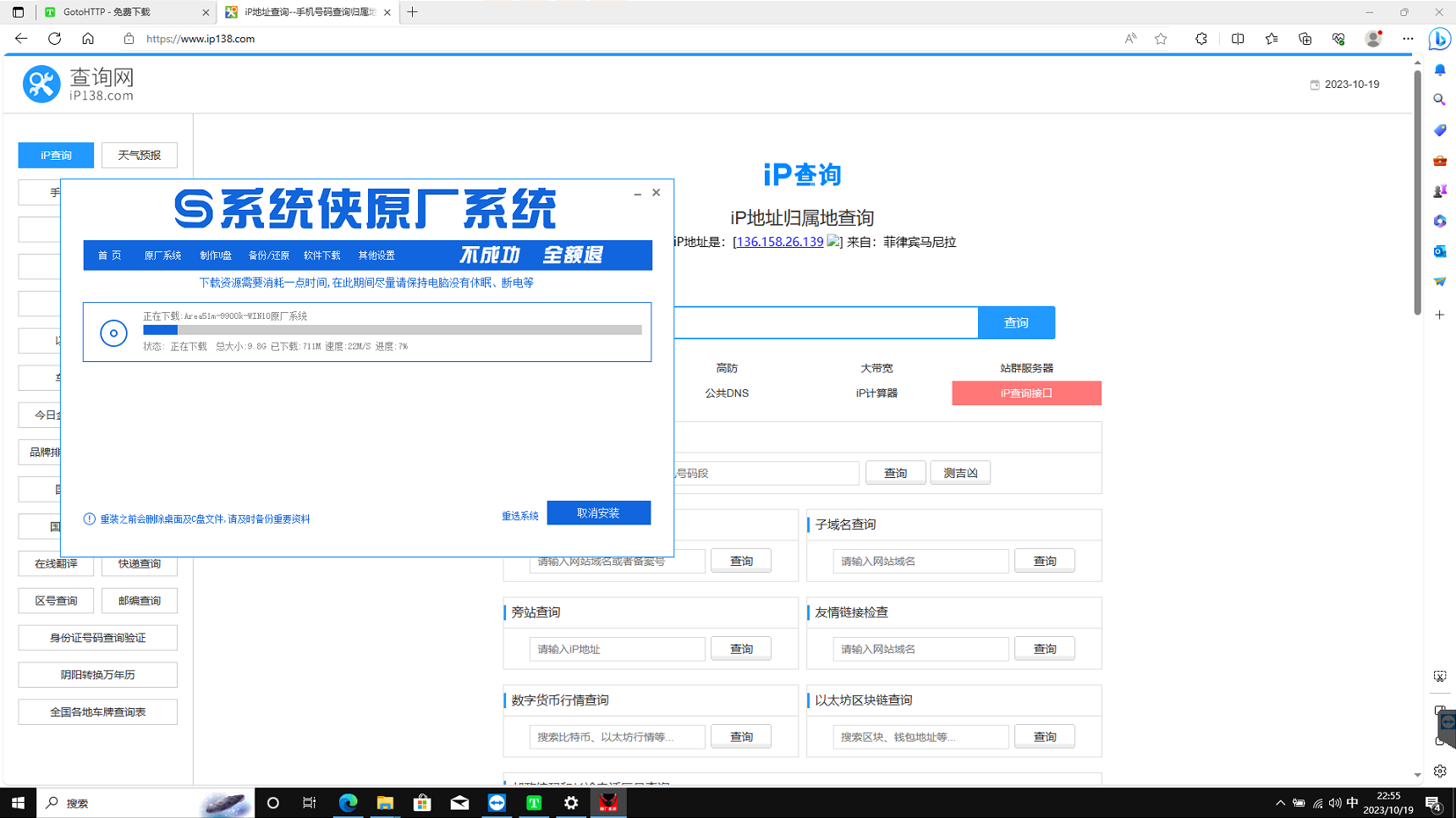
Task: Open 快递查询 sidebar link
Action: tap(140, 563)
